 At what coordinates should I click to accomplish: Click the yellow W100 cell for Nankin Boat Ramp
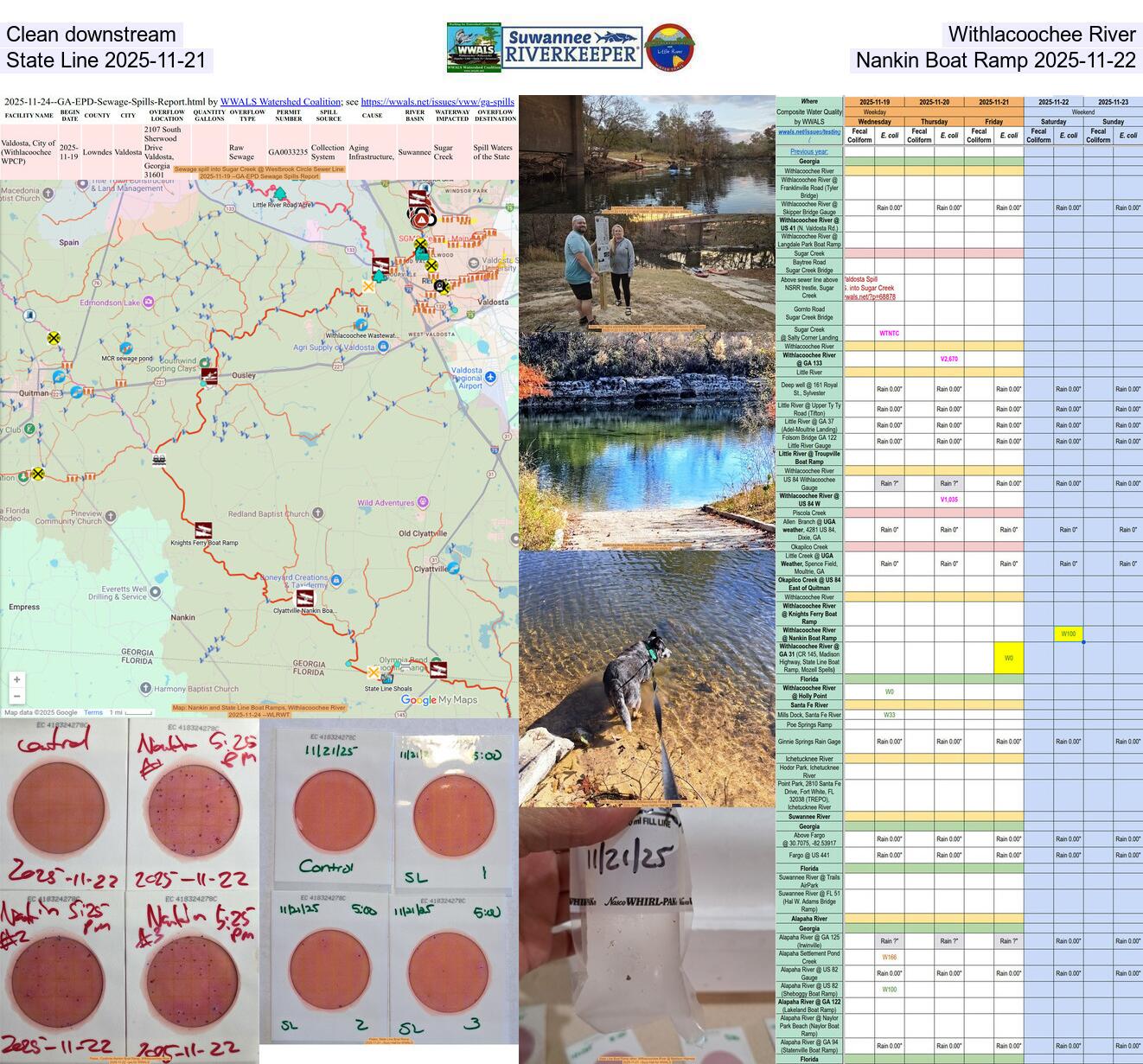[x=1070, y=633]
